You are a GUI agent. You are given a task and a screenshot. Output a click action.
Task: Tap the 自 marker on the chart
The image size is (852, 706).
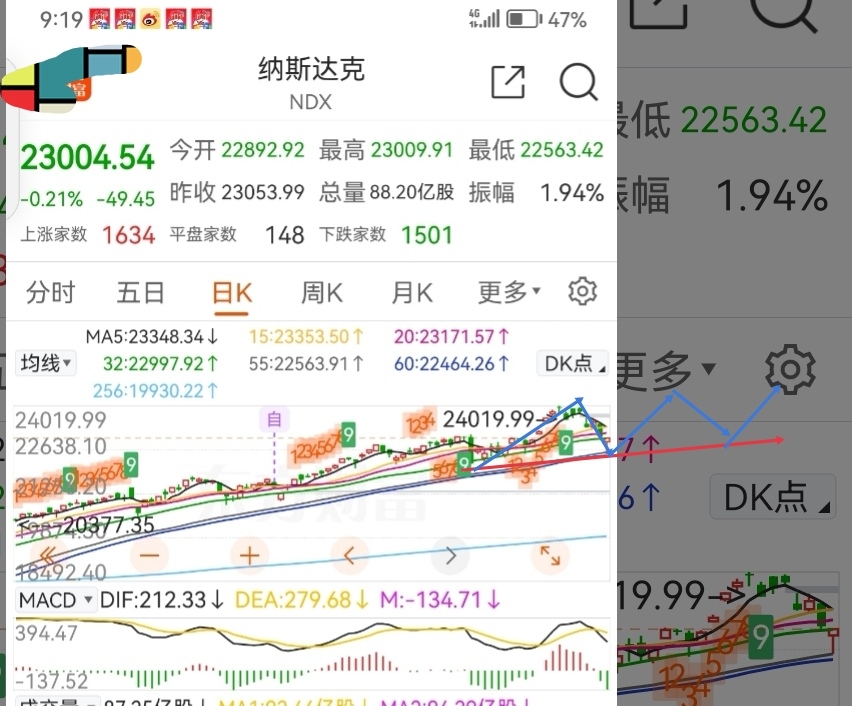click(x=274, y=419)
